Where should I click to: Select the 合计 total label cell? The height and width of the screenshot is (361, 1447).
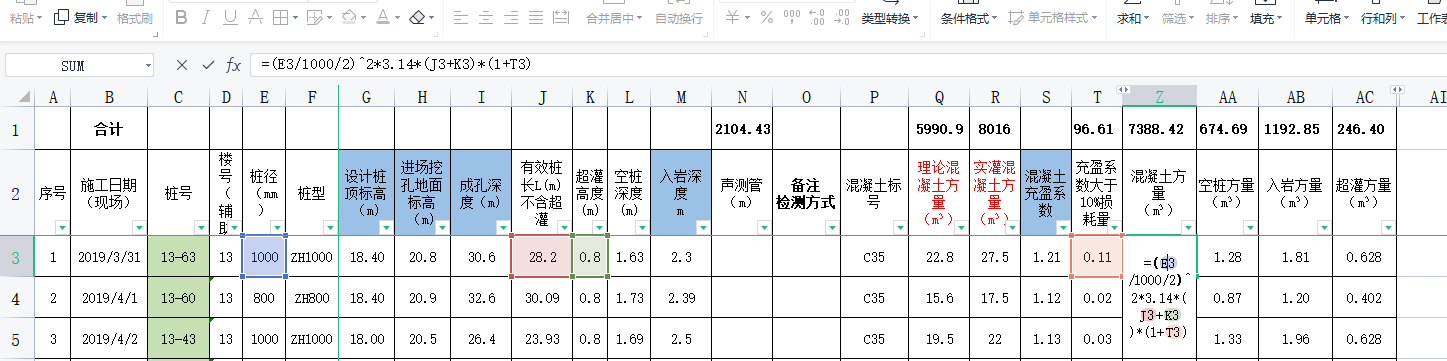pos(109,129)
